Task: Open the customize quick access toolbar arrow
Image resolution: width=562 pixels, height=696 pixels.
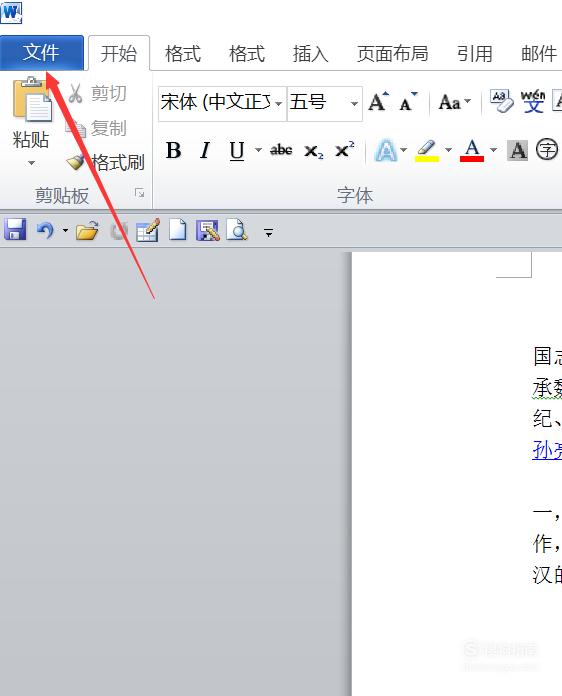Action: pyautogui.click(x=268, y=232)
